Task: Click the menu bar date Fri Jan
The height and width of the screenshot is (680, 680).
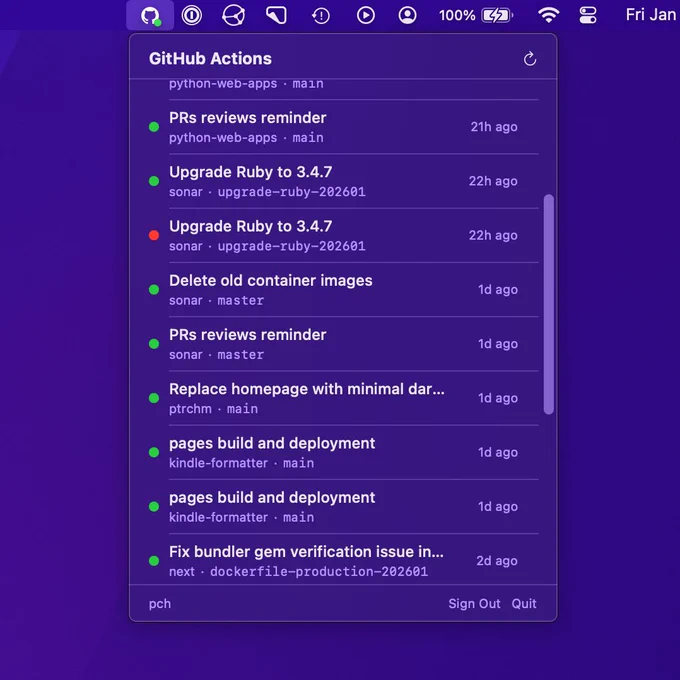Action: point(652,15)
